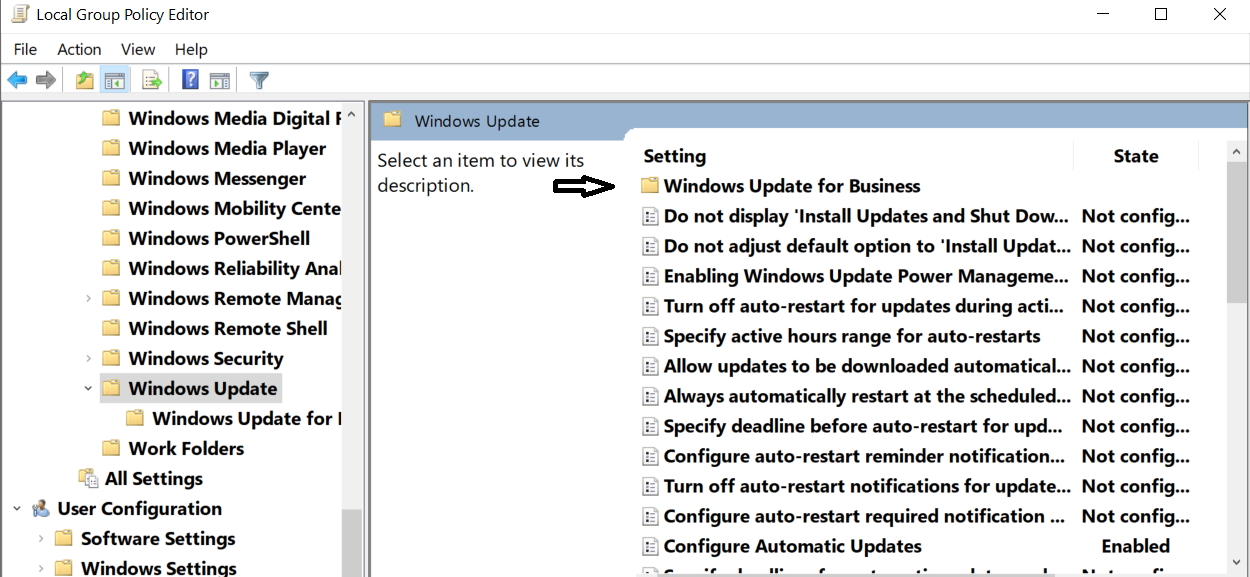1250x577 pixels.
Task: Click the User Configuration icon in the tree
Action: coord(41,508)
